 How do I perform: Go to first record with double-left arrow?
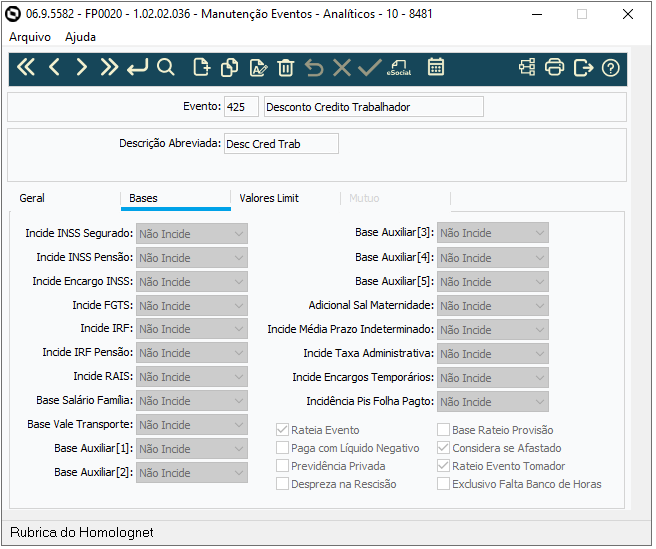26,67
